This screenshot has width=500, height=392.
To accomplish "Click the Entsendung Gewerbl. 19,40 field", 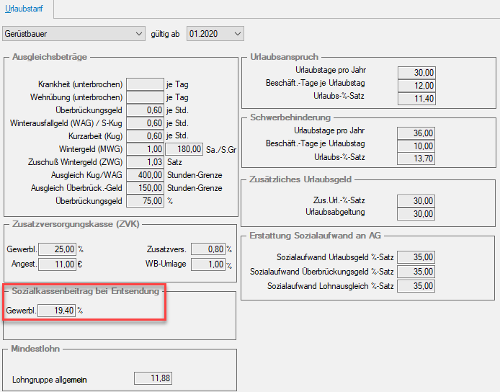I will point(57,310).
